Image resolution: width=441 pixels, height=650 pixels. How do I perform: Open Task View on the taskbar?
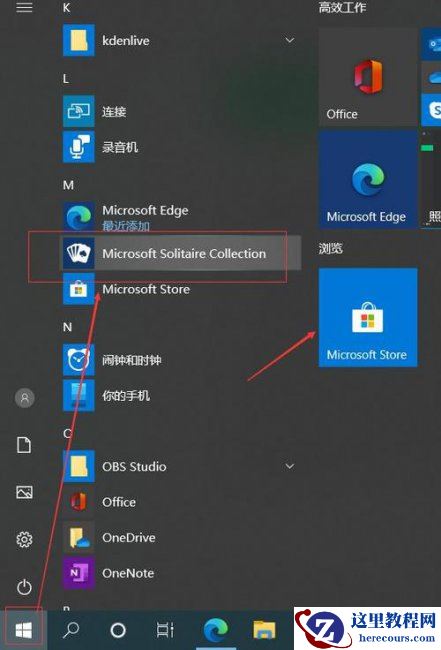pos(165,630)
